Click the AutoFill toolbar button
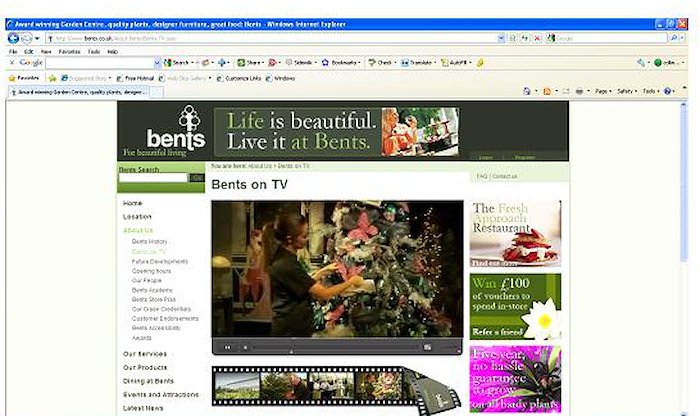 (x=454, y=63)
